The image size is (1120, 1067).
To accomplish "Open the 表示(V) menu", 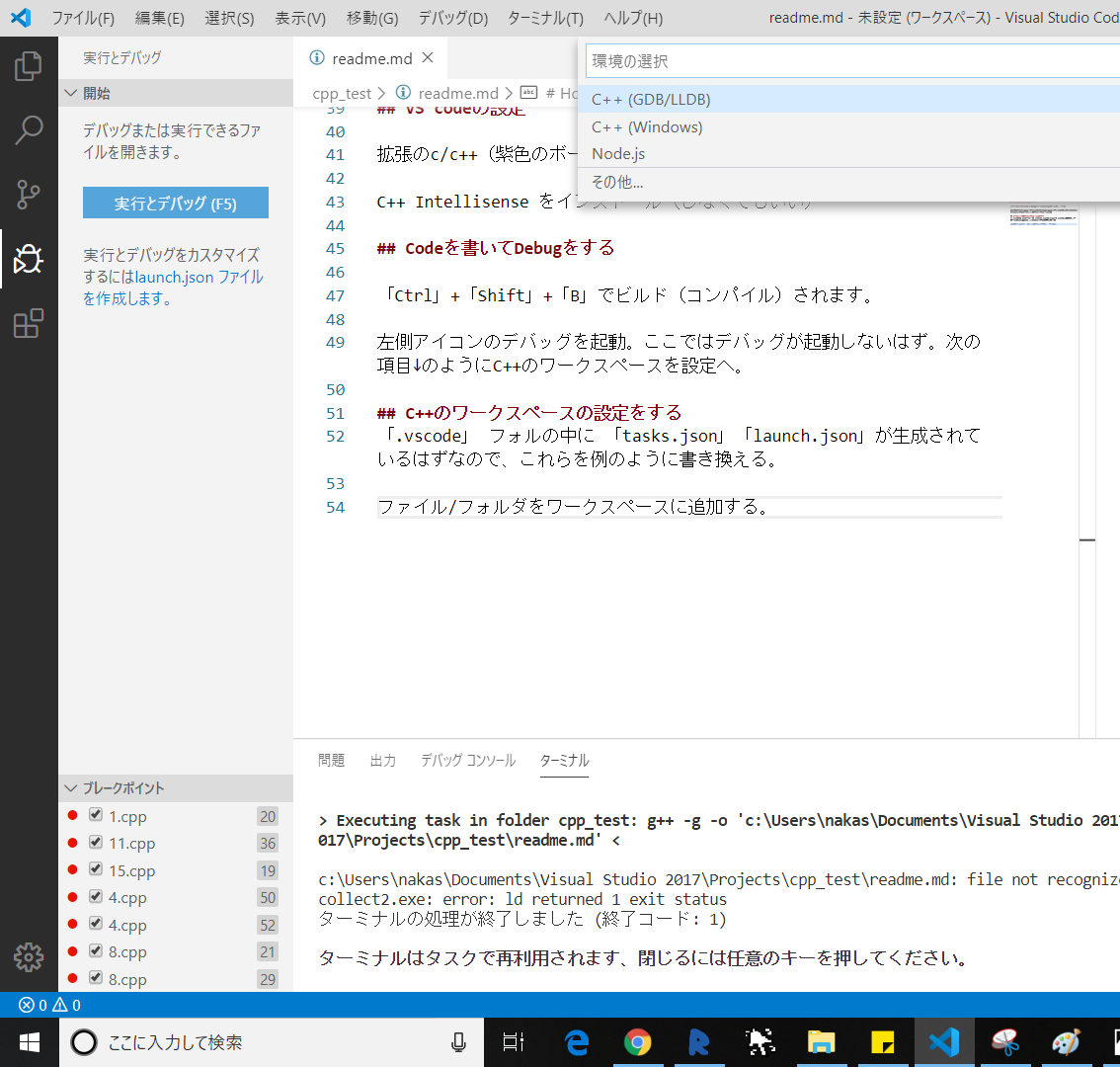I will (300, 18).
